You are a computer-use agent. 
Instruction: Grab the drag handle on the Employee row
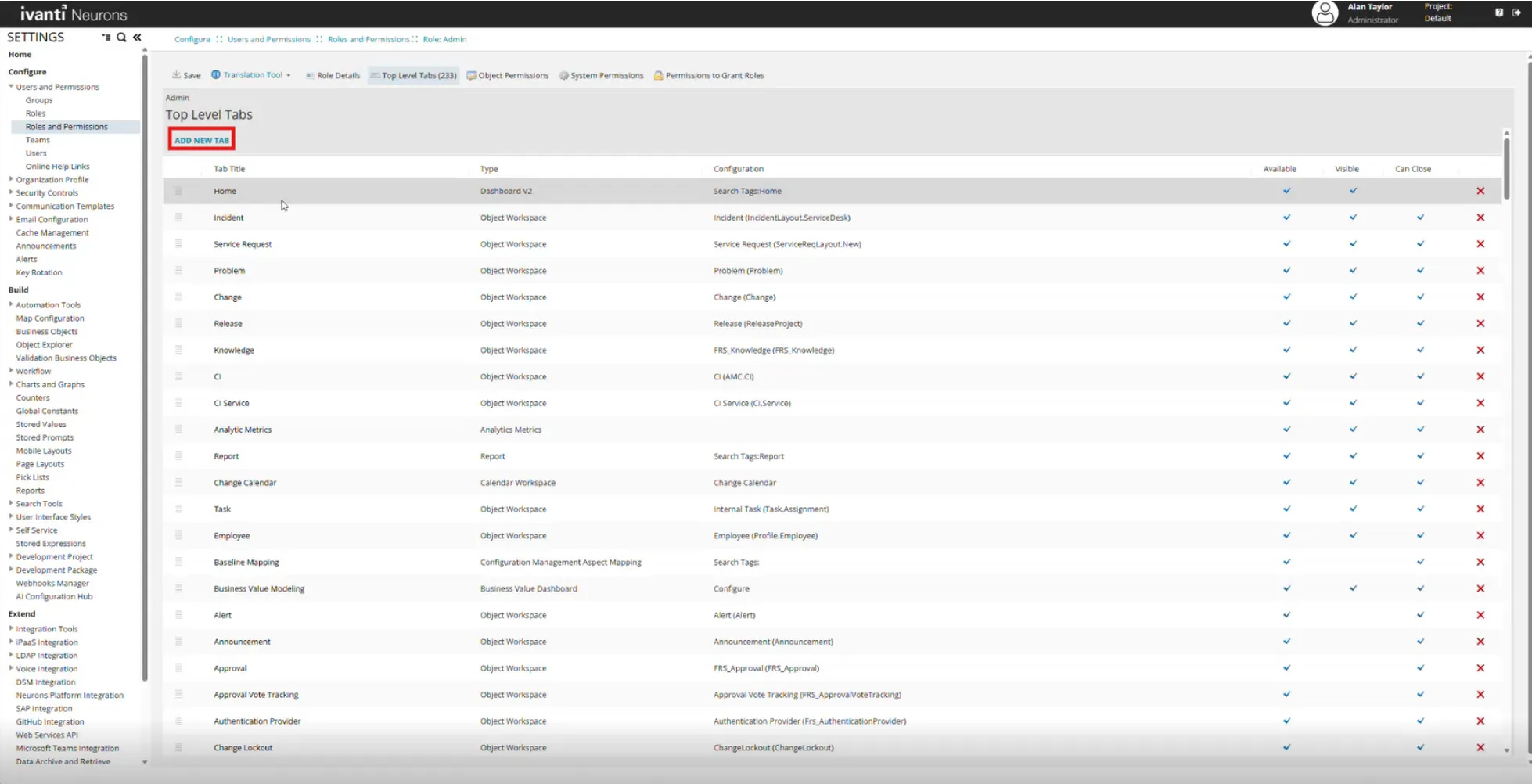(x=178, y=535)
